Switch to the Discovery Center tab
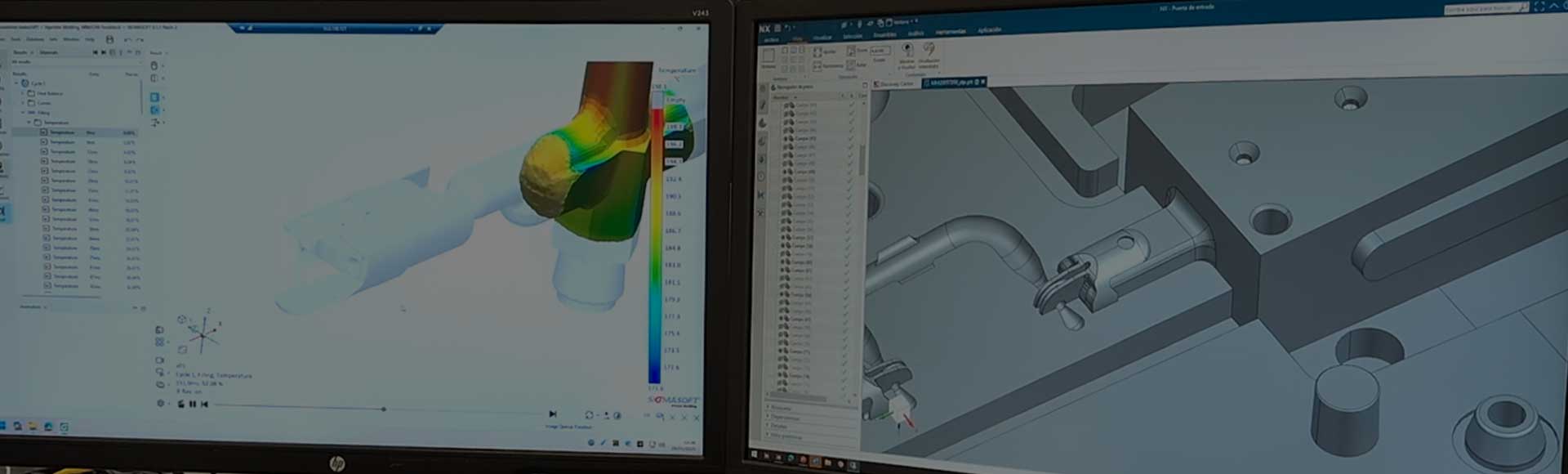 (x=893, y=84)
